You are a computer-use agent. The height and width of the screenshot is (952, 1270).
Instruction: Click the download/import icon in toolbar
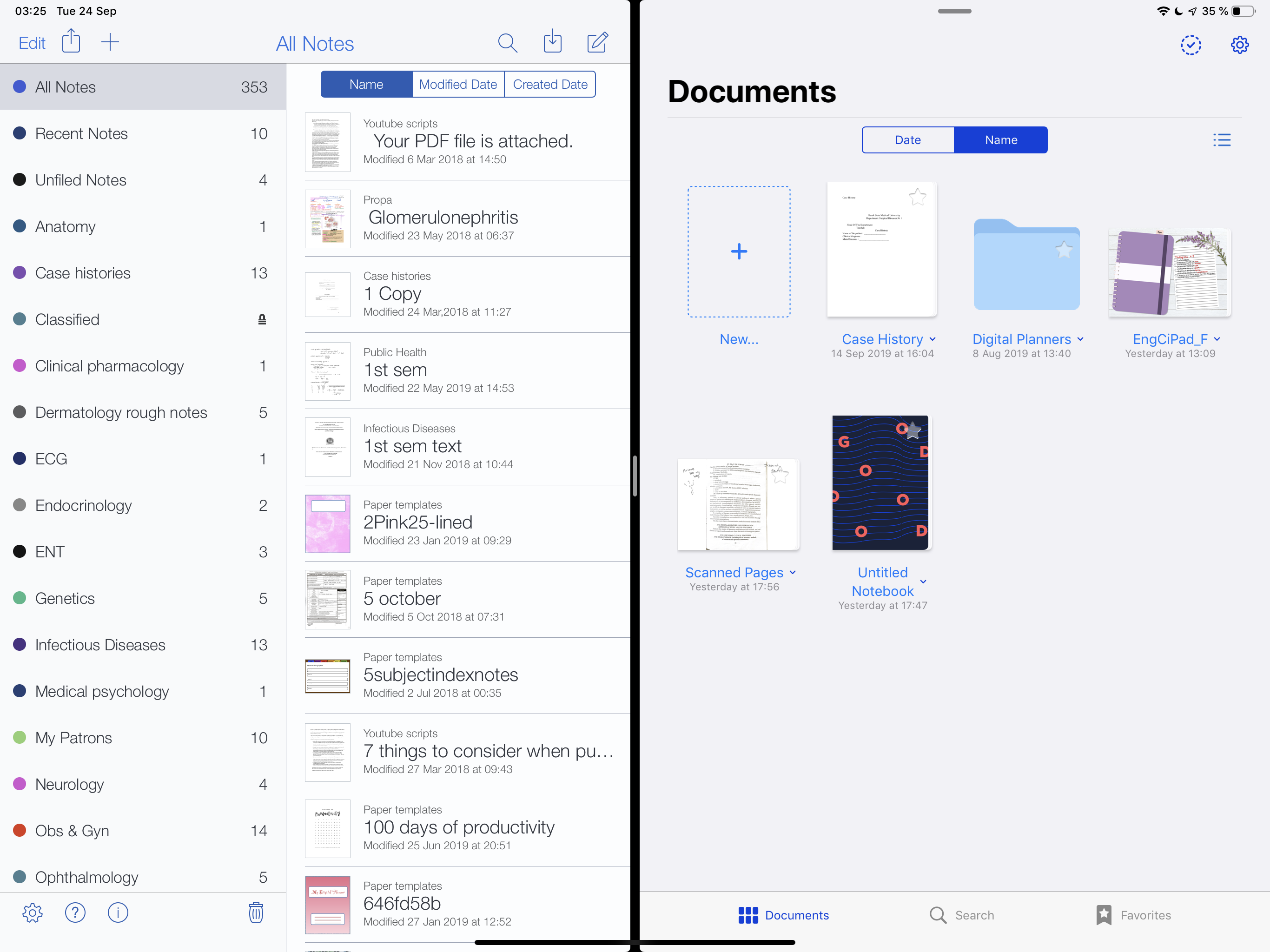coord(553,42)
